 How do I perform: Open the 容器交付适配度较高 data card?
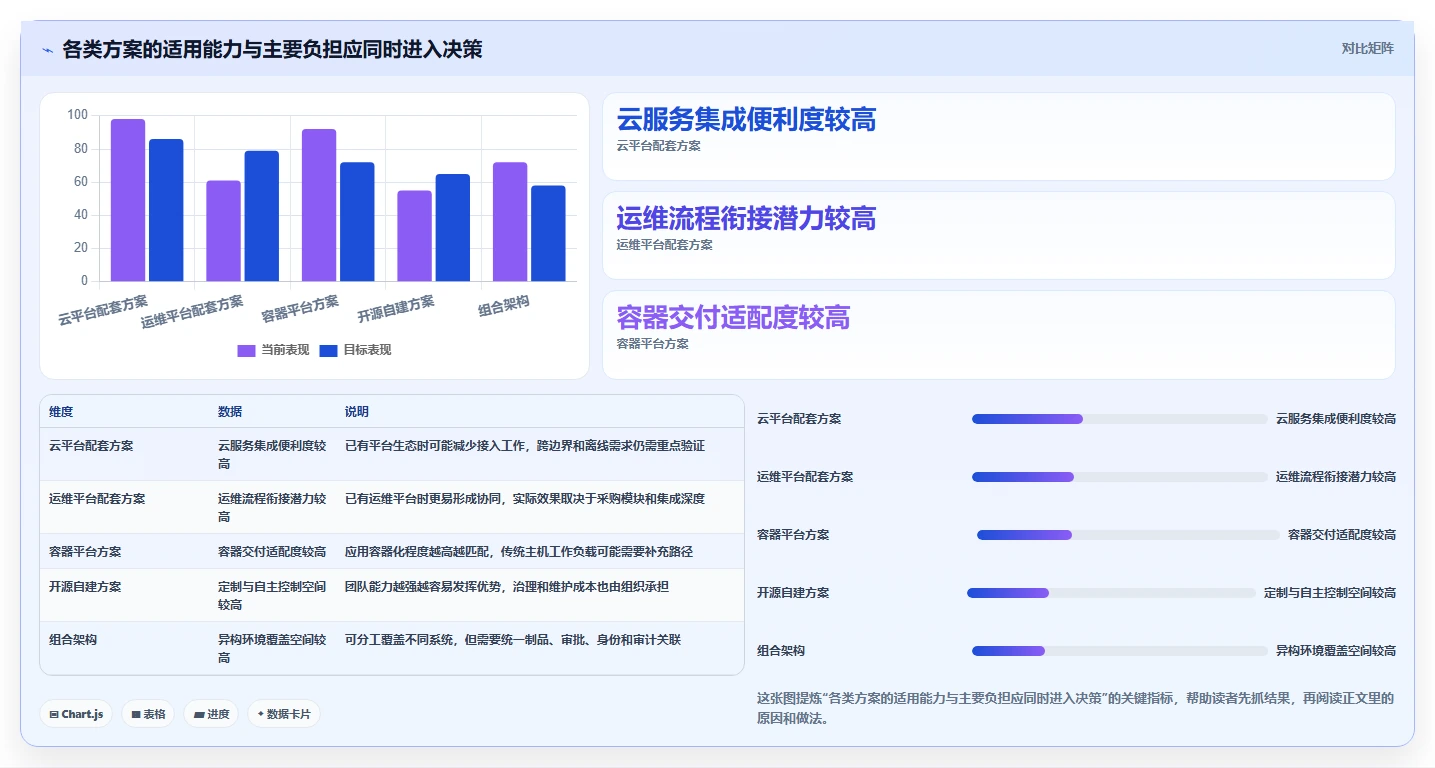(x=998, y=335)
